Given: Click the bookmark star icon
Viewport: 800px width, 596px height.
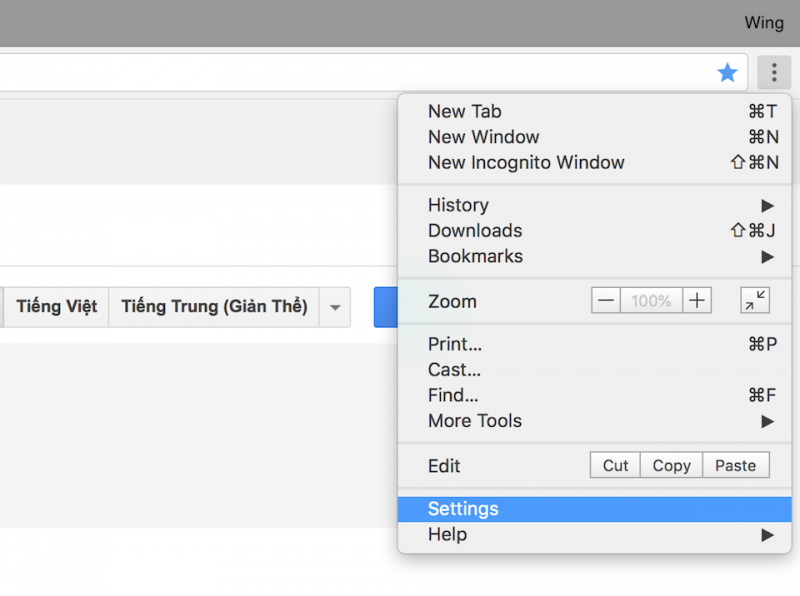Looking at the screenshot, I should click(727, 72).
